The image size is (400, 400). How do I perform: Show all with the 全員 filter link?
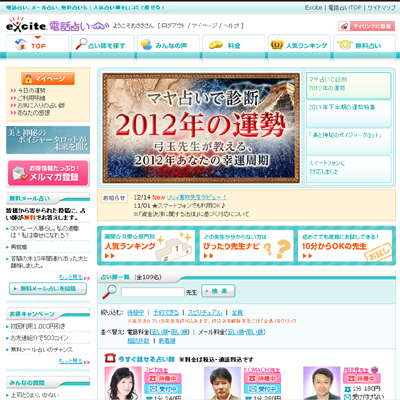click(237, 312)
